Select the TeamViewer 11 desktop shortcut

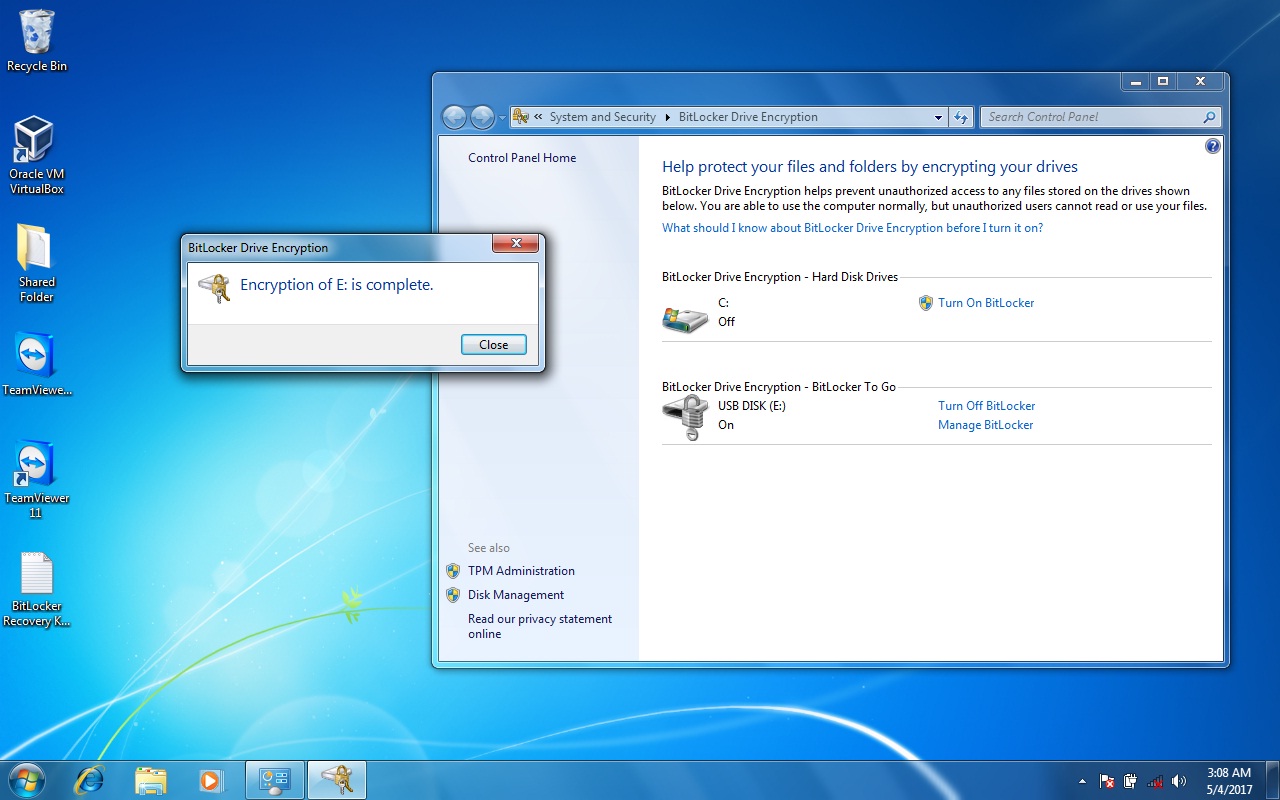pyautogui.click(x=36, y=480)
